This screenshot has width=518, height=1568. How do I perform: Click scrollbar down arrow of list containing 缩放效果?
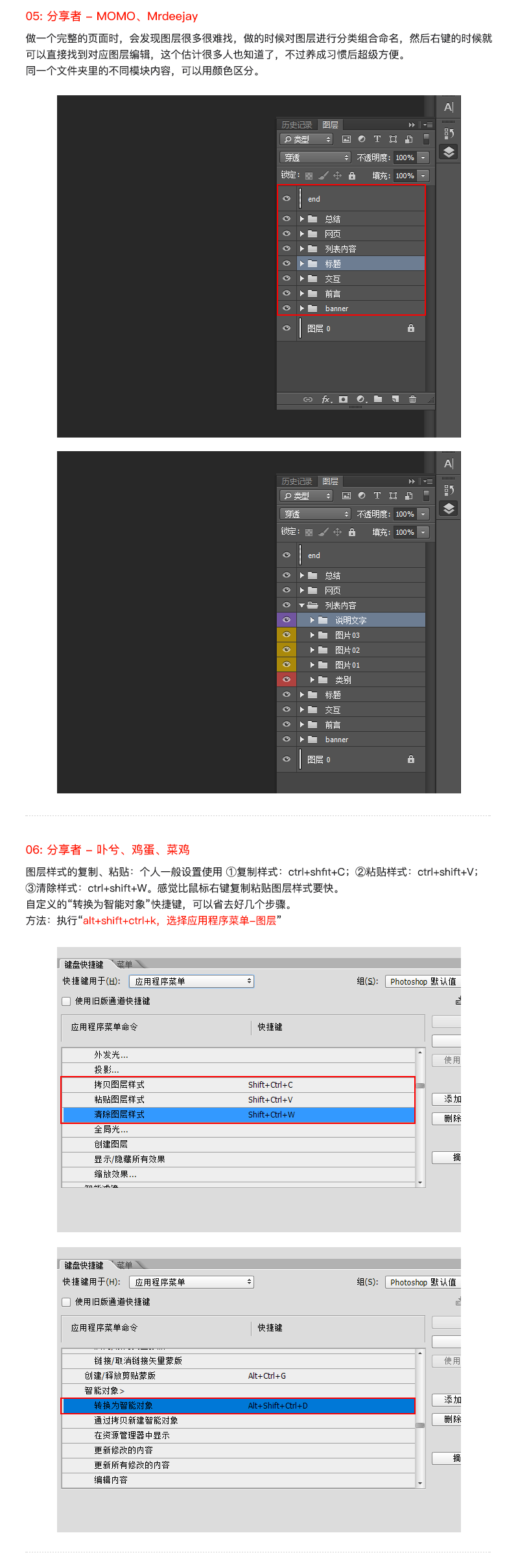(421, 1183)
